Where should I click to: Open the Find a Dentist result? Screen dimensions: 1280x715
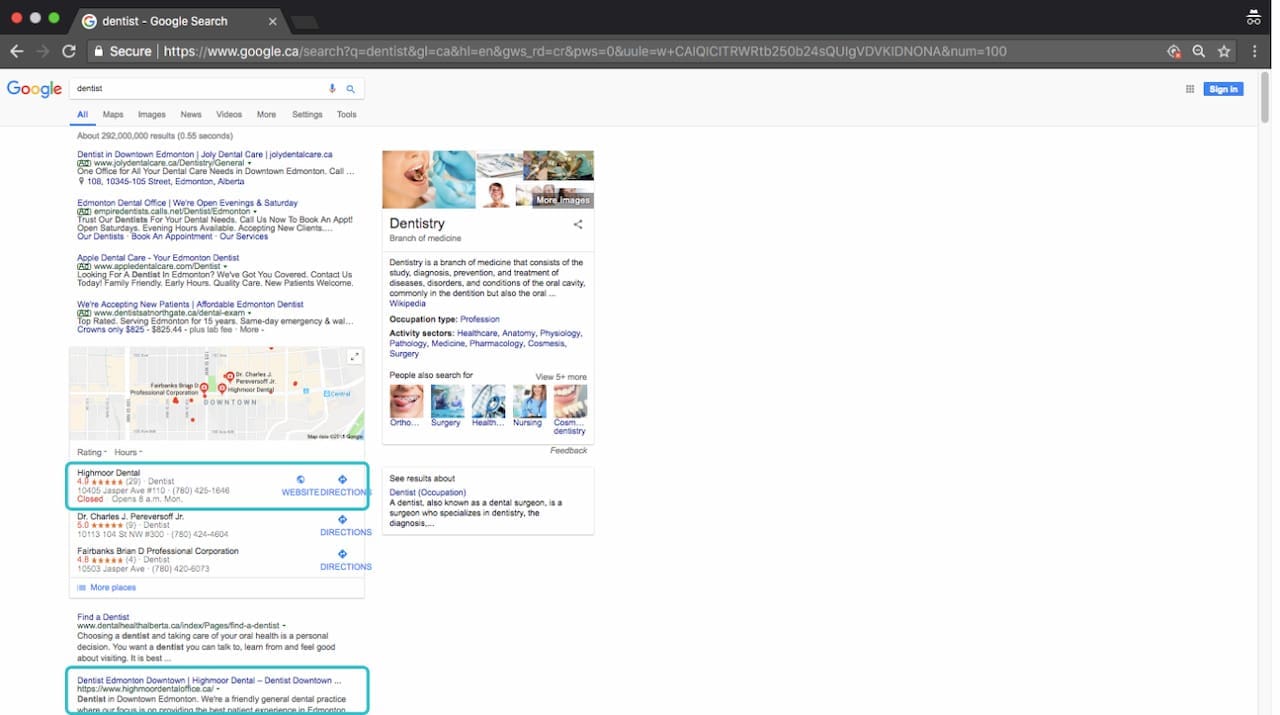(103, 617)
